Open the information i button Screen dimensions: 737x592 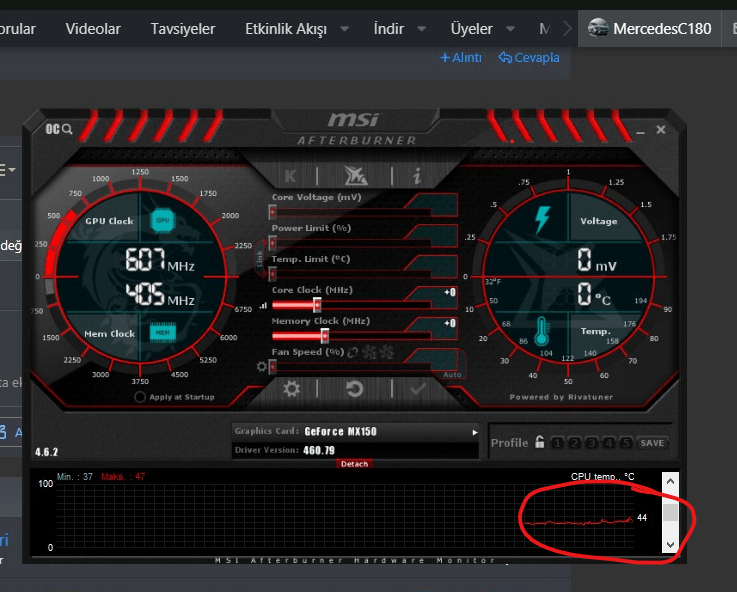click(417, 176)
